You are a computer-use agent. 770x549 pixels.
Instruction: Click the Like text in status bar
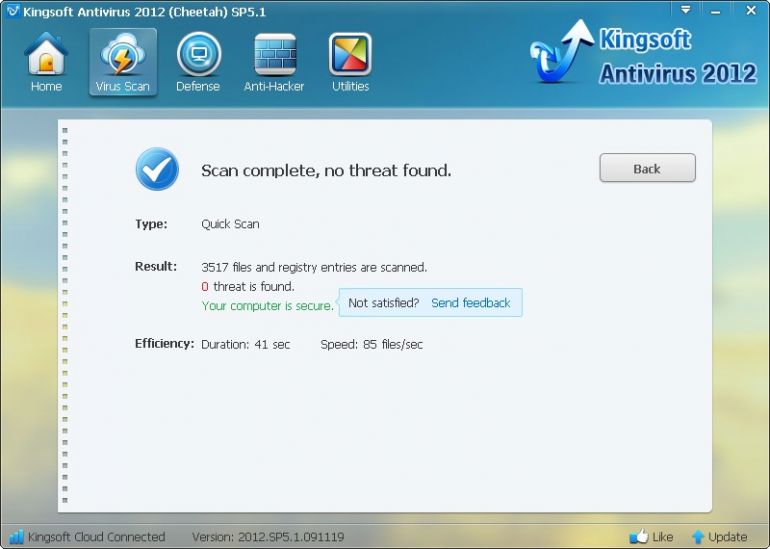[662, 537]
